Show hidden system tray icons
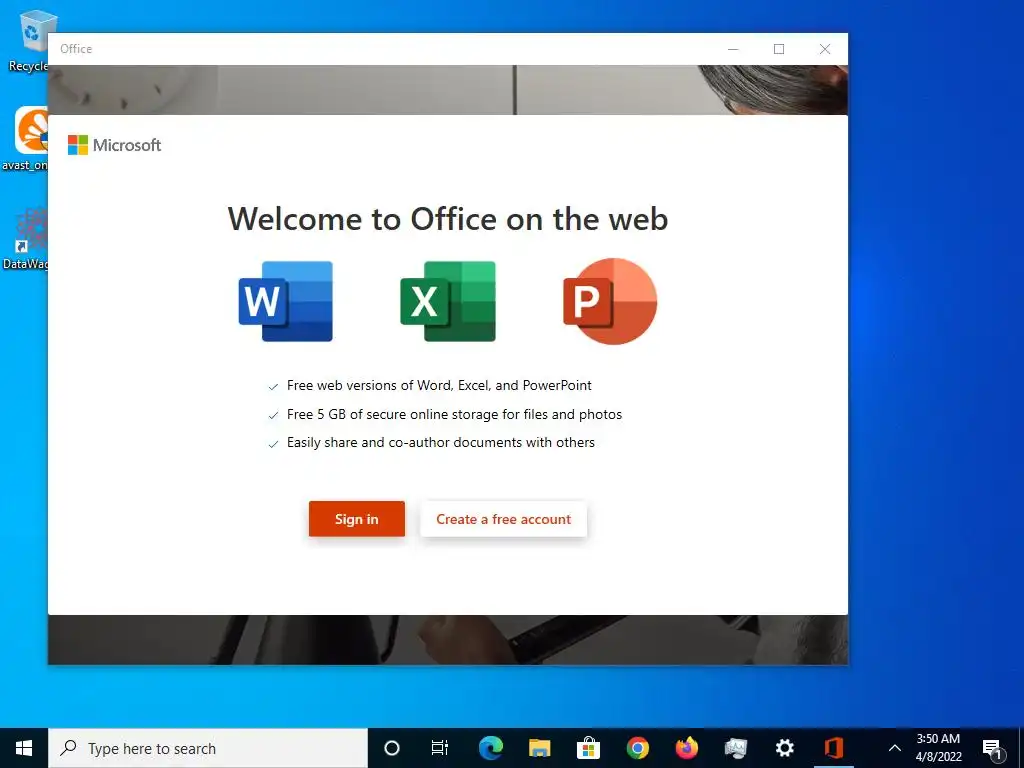This screenshot has height=768, width=1024. point(895,748)
